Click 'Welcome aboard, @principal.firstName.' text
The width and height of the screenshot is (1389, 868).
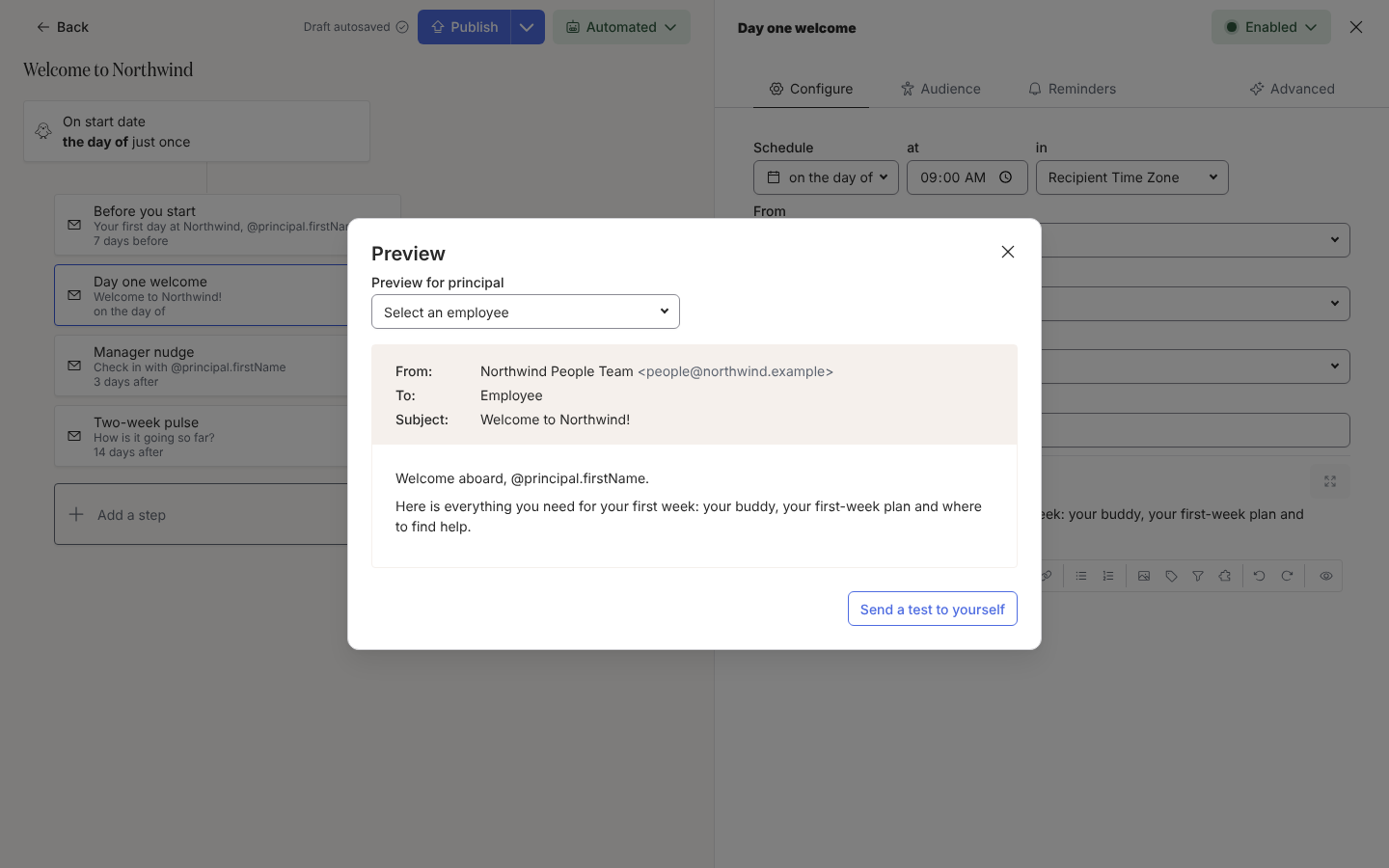[x=522, y=478]
